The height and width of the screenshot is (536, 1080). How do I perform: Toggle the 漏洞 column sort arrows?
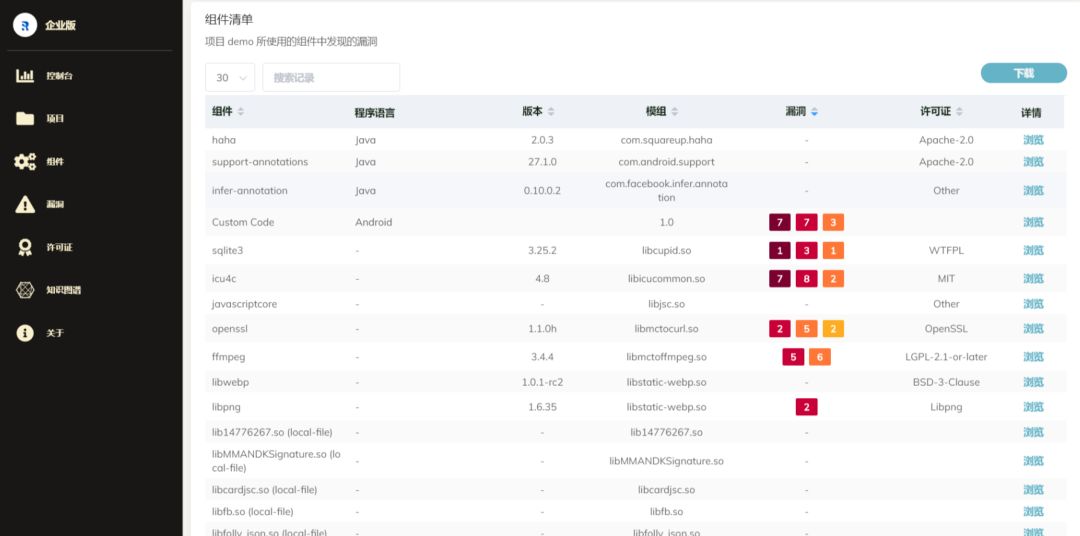click(x=814, y=112)
